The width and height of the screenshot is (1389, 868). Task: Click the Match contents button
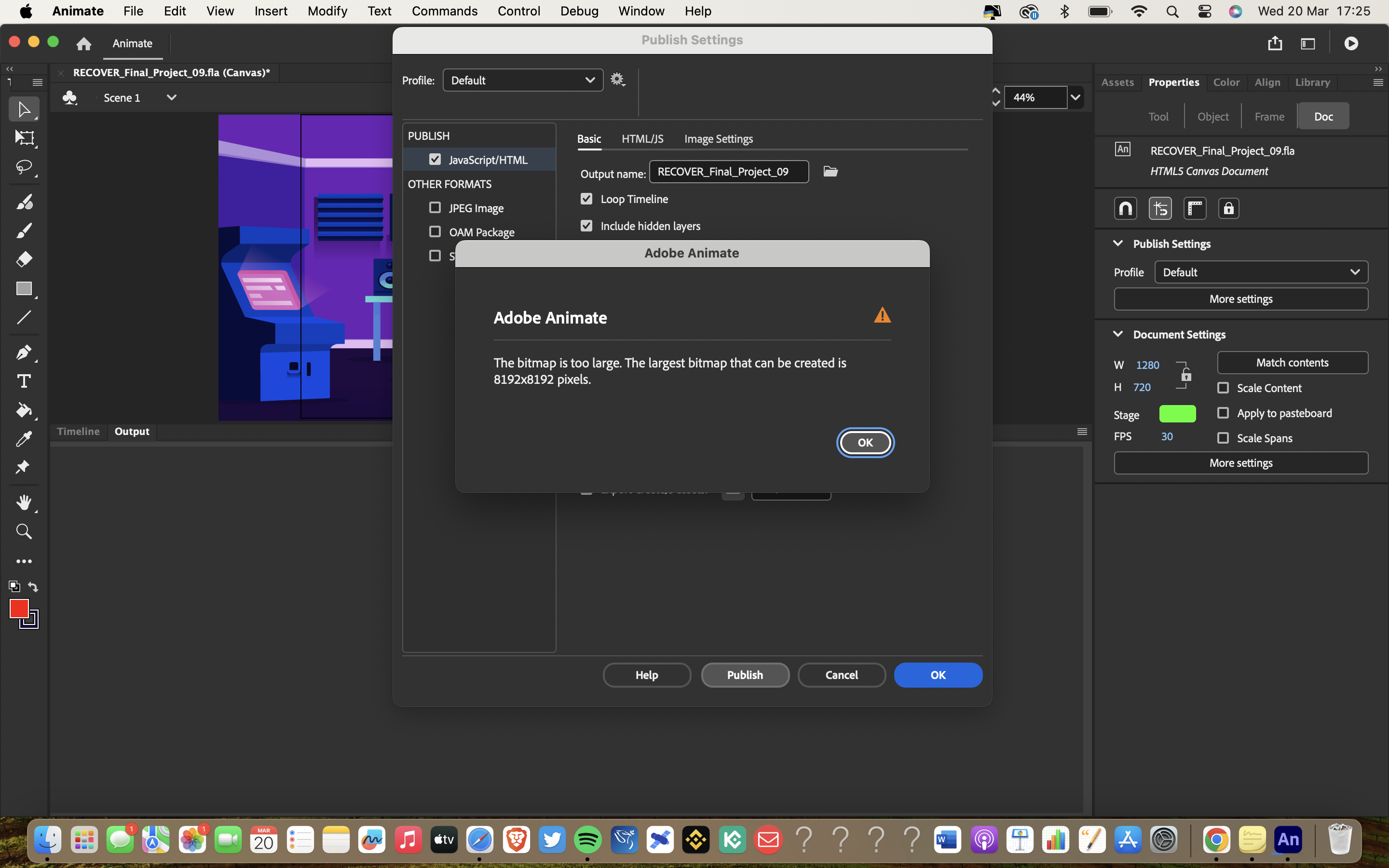1293,362
